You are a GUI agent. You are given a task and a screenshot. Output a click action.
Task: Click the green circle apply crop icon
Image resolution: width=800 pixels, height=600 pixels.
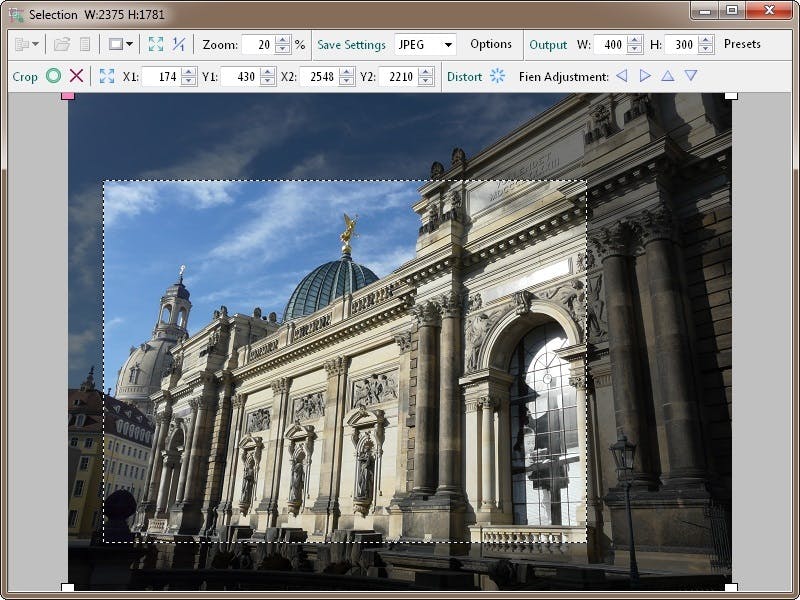[x=53, y=76]
